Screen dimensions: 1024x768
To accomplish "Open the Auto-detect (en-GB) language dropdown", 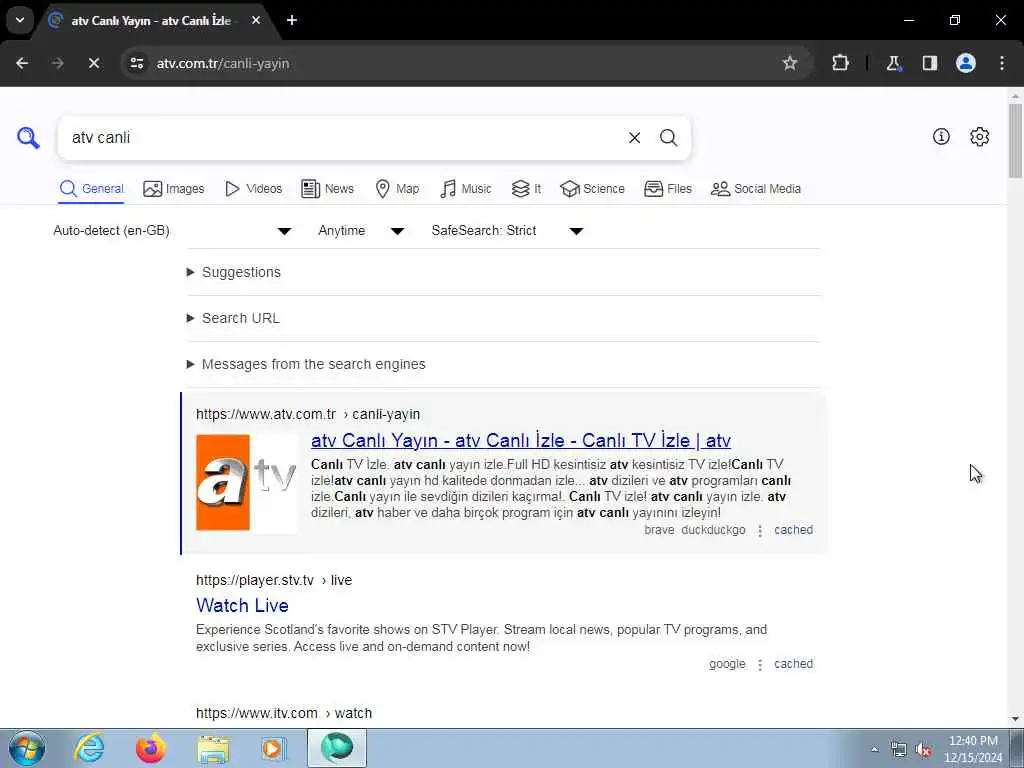I will click(x=172, y=231).
